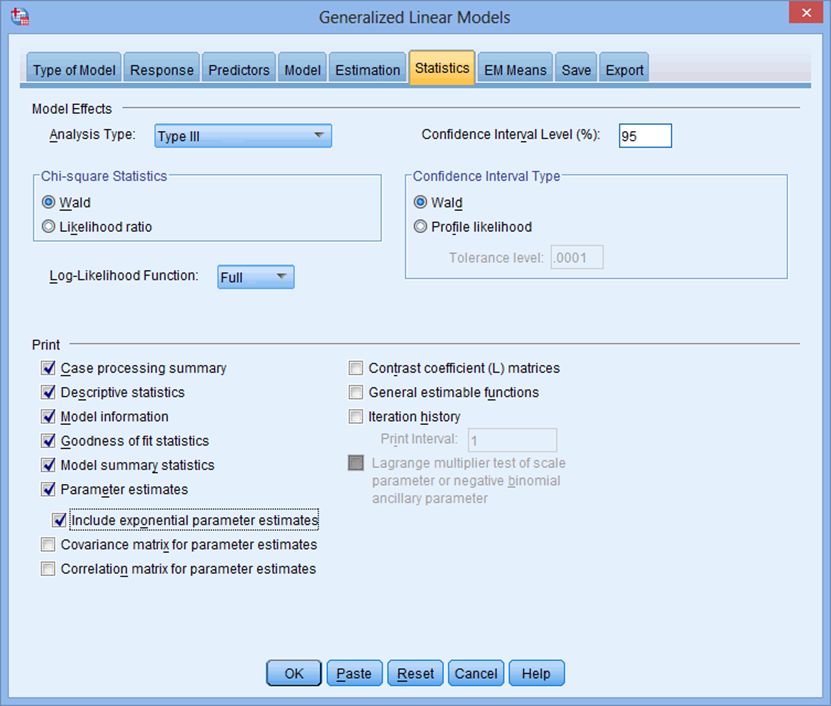Open the Save tab
This screenshot has width=831, height=706.
pos(576,69)
